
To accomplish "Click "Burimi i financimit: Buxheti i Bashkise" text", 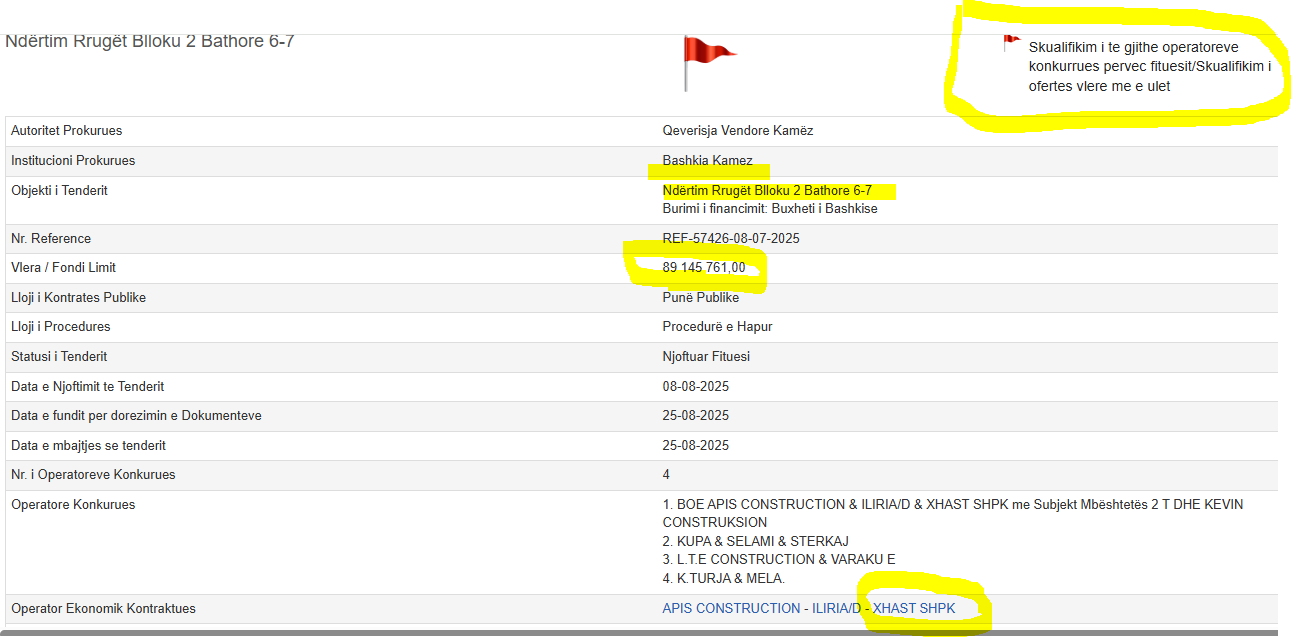I will point(770,209).
